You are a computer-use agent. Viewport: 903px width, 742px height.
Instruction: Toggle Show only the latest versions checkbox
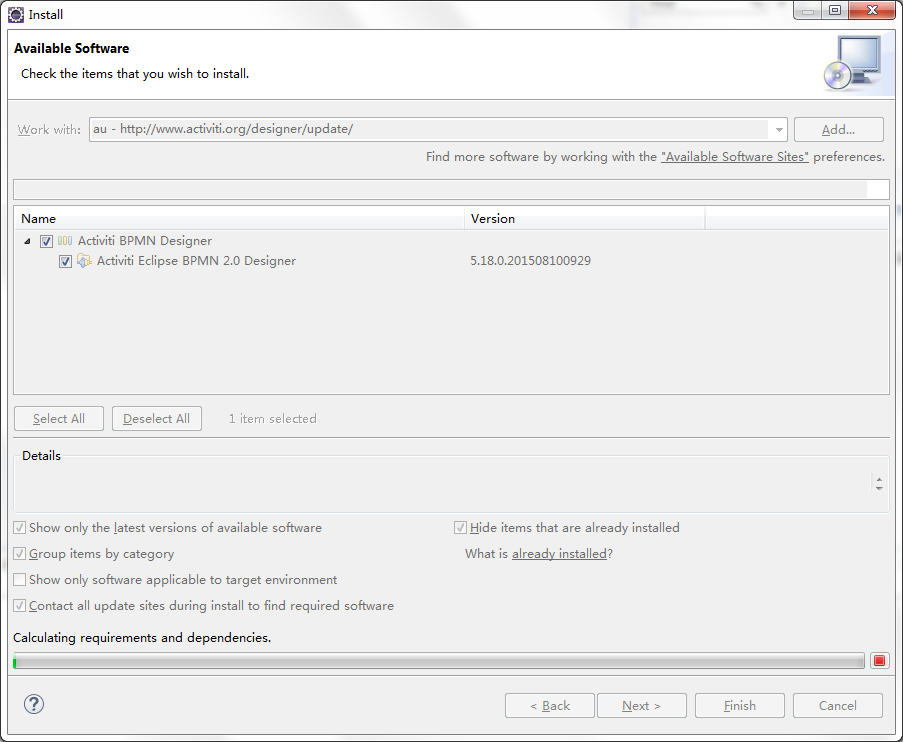tap(20, 528)
